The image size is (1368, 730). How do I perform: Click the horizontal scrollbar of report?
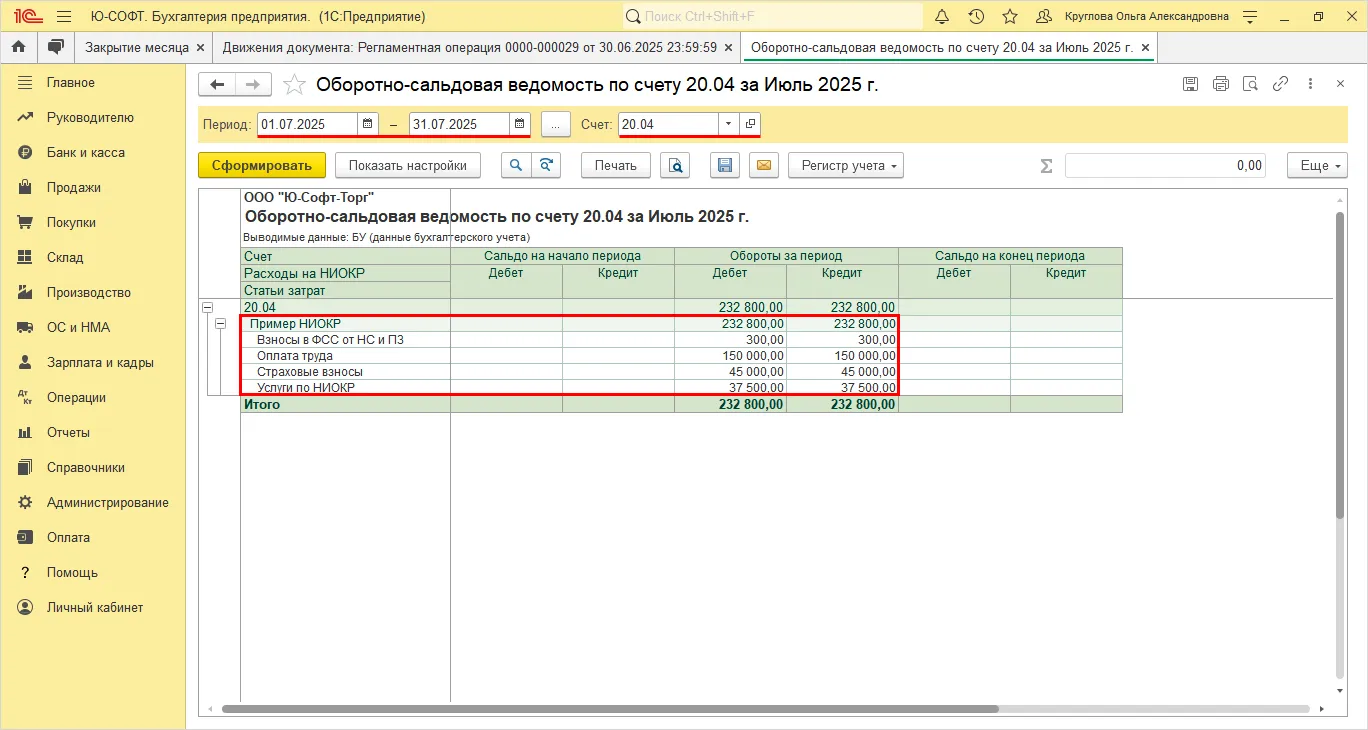click(610, 709)
